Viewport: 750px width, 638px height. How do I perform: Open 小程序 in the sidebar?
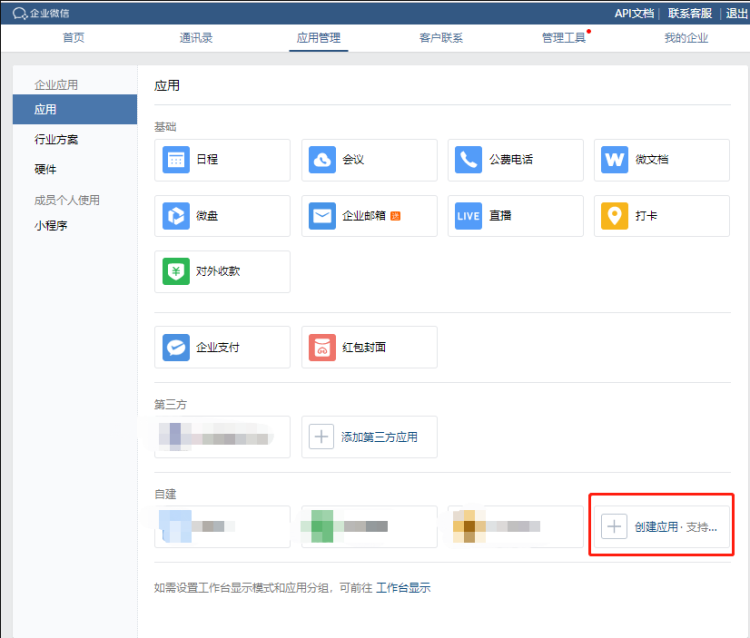[50, 225]
